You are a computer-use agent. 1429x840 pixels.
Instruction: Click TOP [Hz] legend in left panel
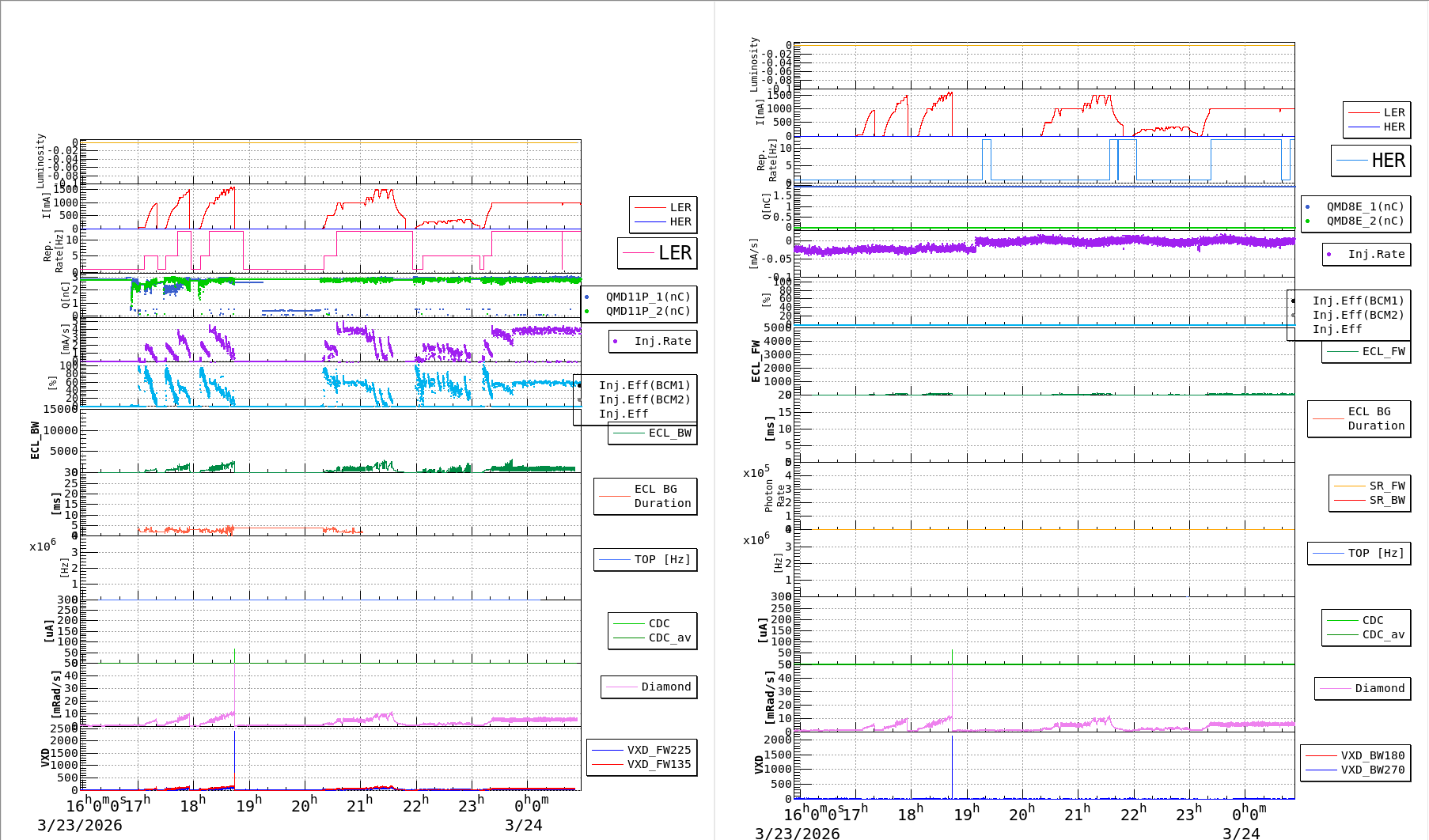(661, 559)
